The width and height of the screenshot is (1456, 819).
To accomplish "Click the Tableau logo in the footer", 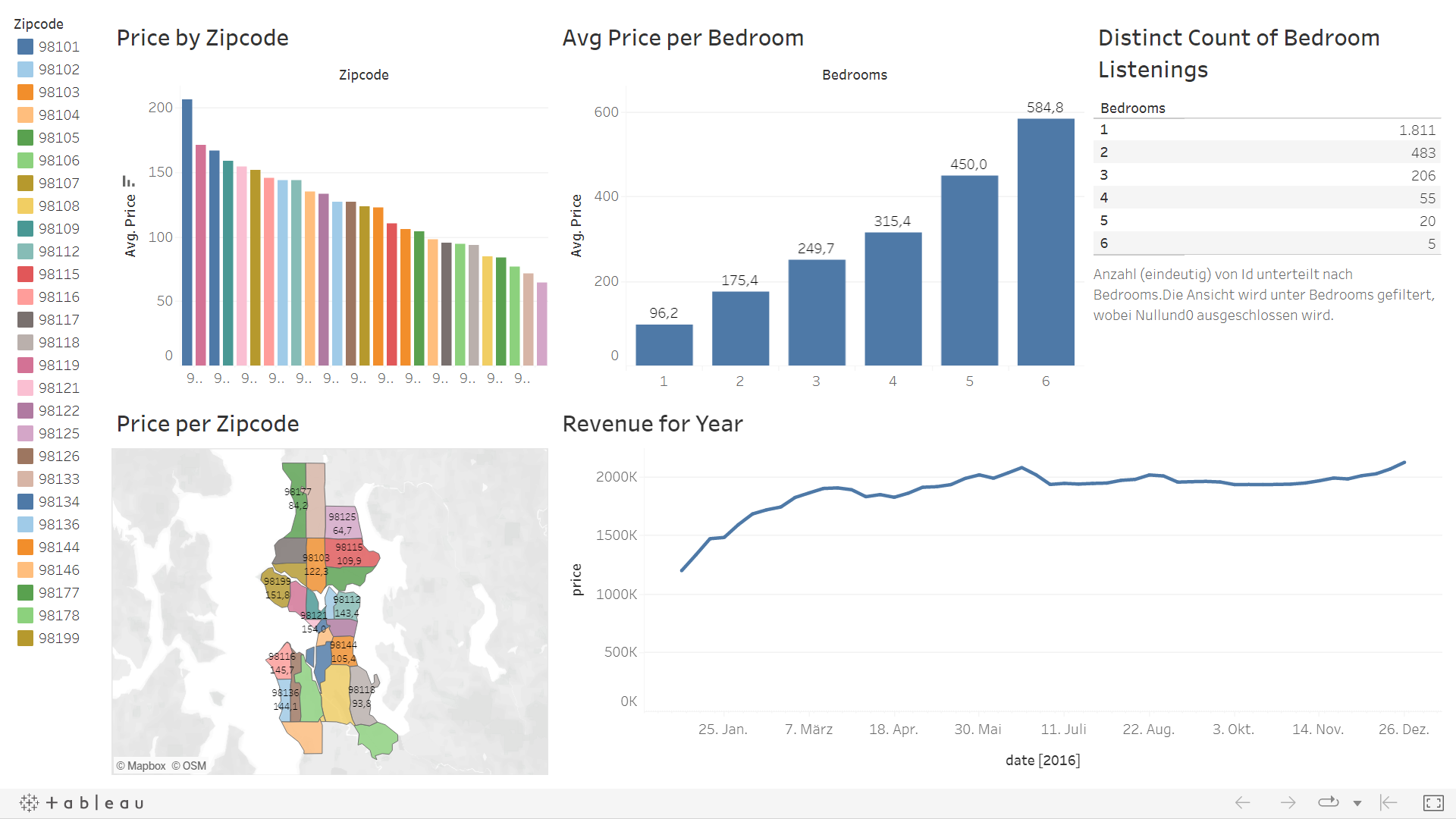I will [x=82, y=802].
